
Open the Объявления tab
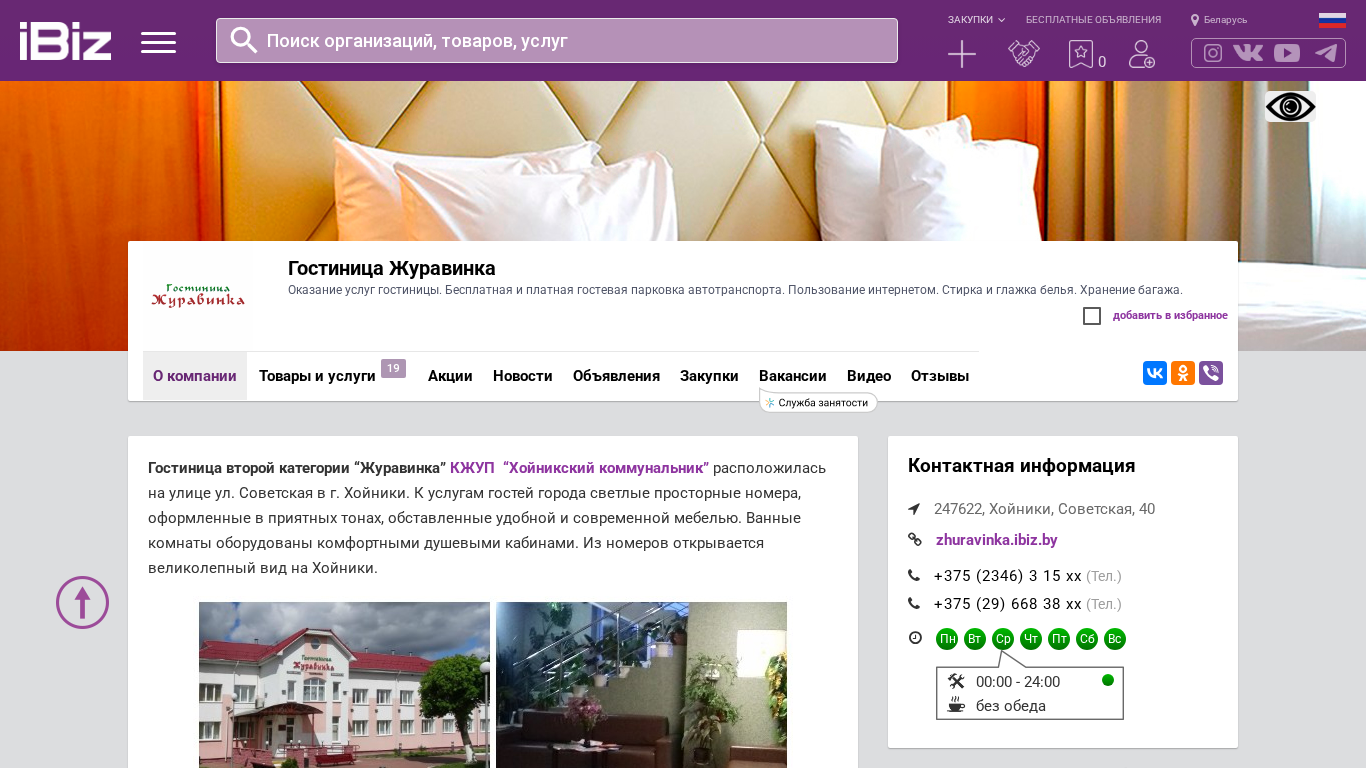tap(616, 376)
